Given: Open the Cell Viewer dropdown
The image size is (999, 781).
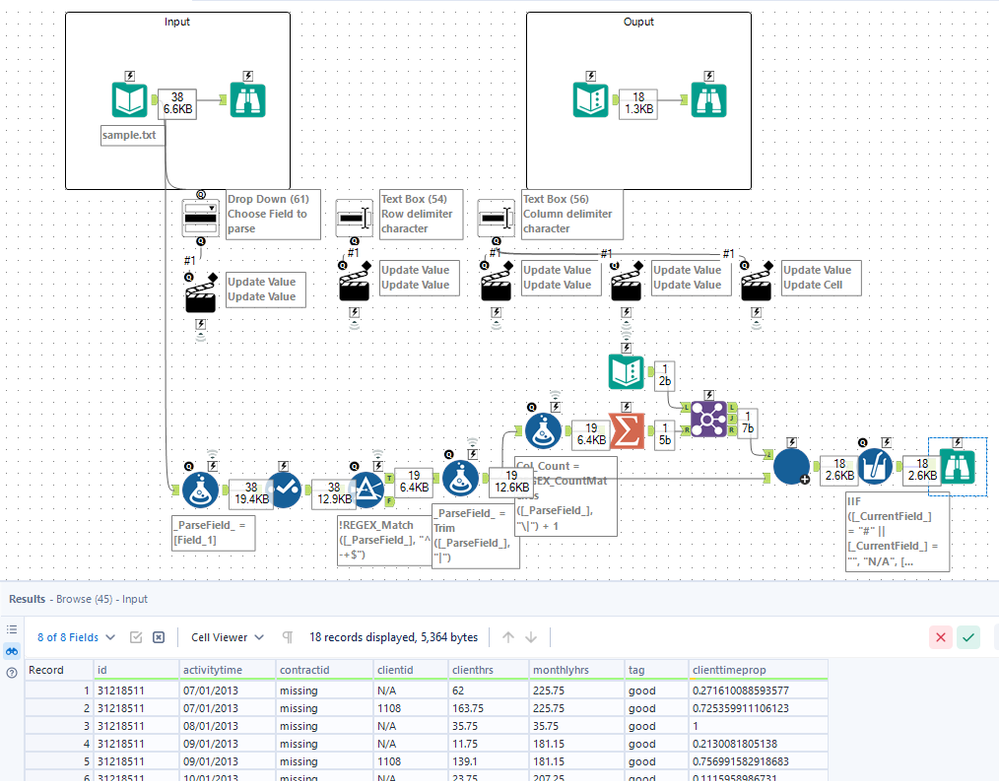Looking at the screenshot, I should [x=227, y=637].
